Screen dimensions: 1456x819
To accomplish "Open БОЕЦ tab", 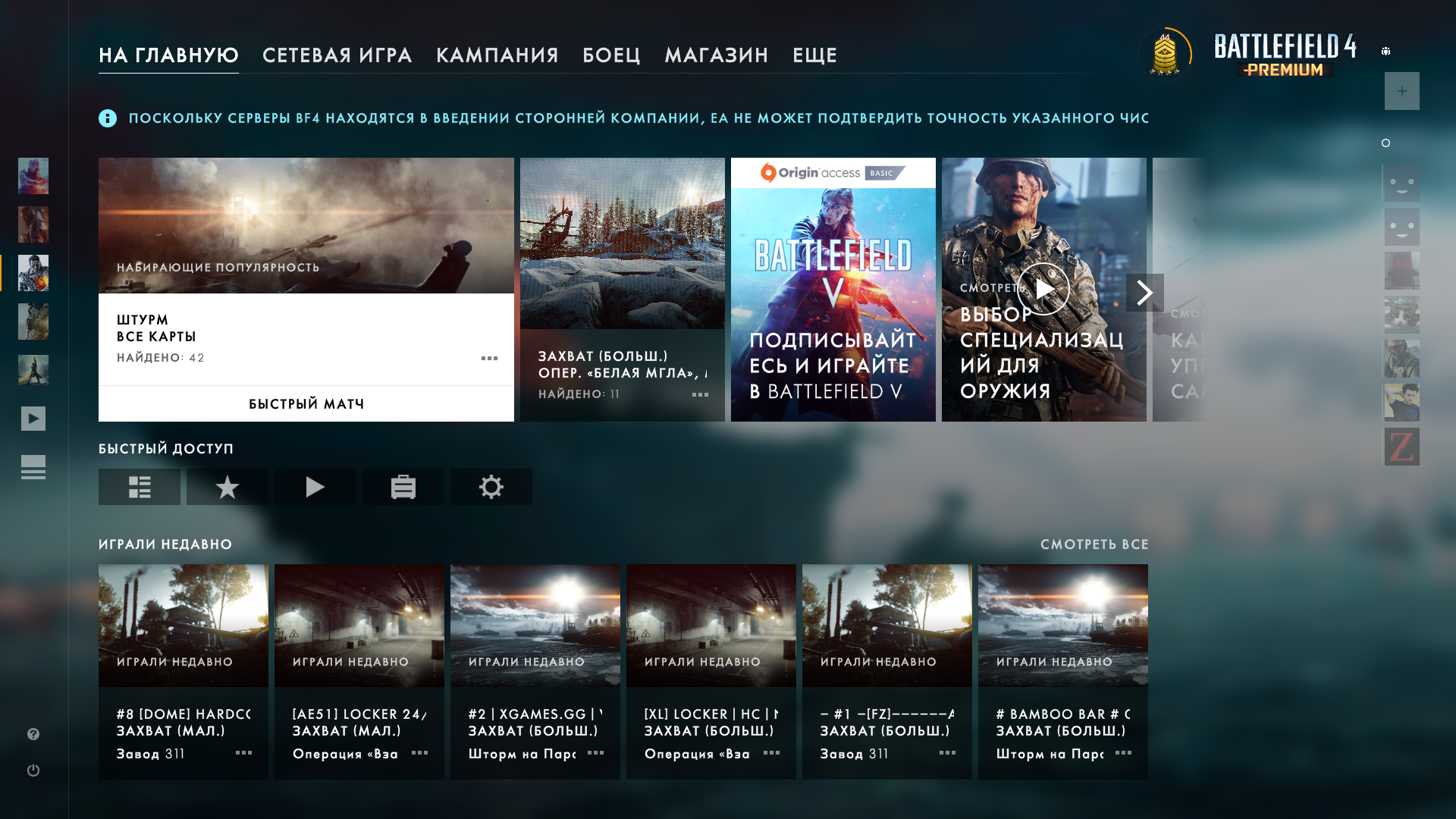I will [612, 55].
